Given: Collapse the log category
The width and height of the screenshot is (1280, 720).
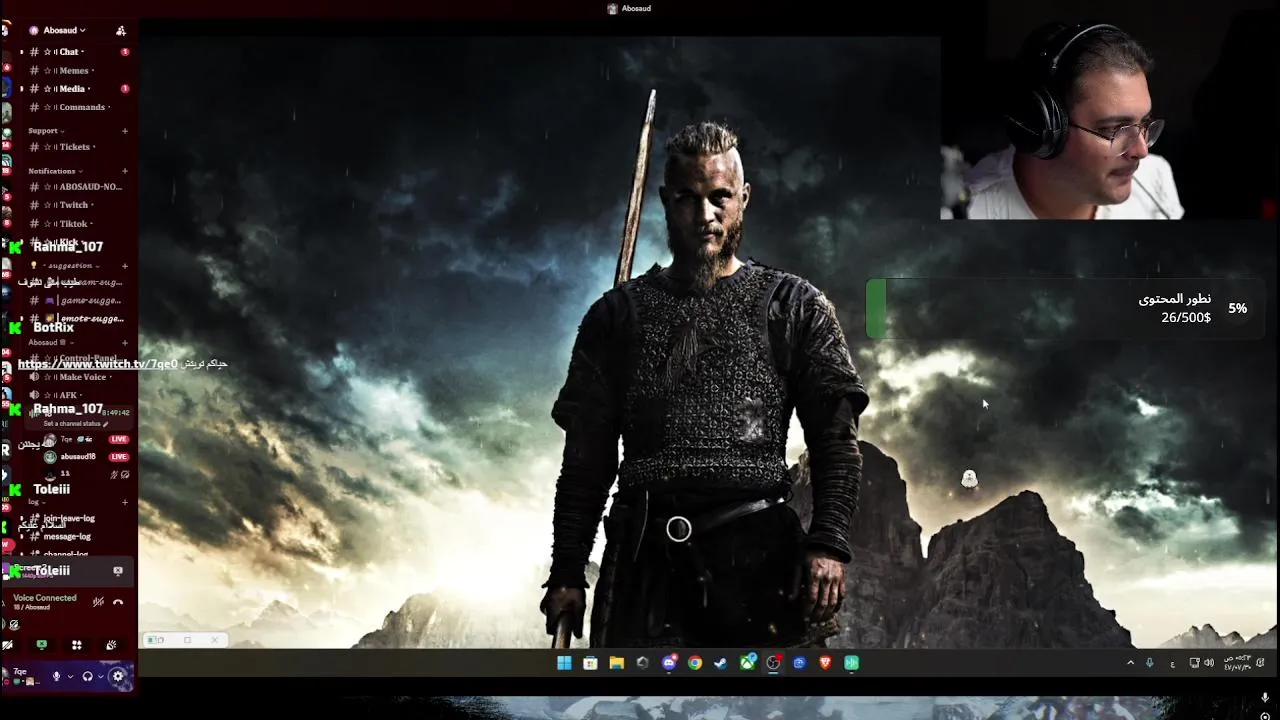Looking at the screenshot, I should click(x=36, y=502).
